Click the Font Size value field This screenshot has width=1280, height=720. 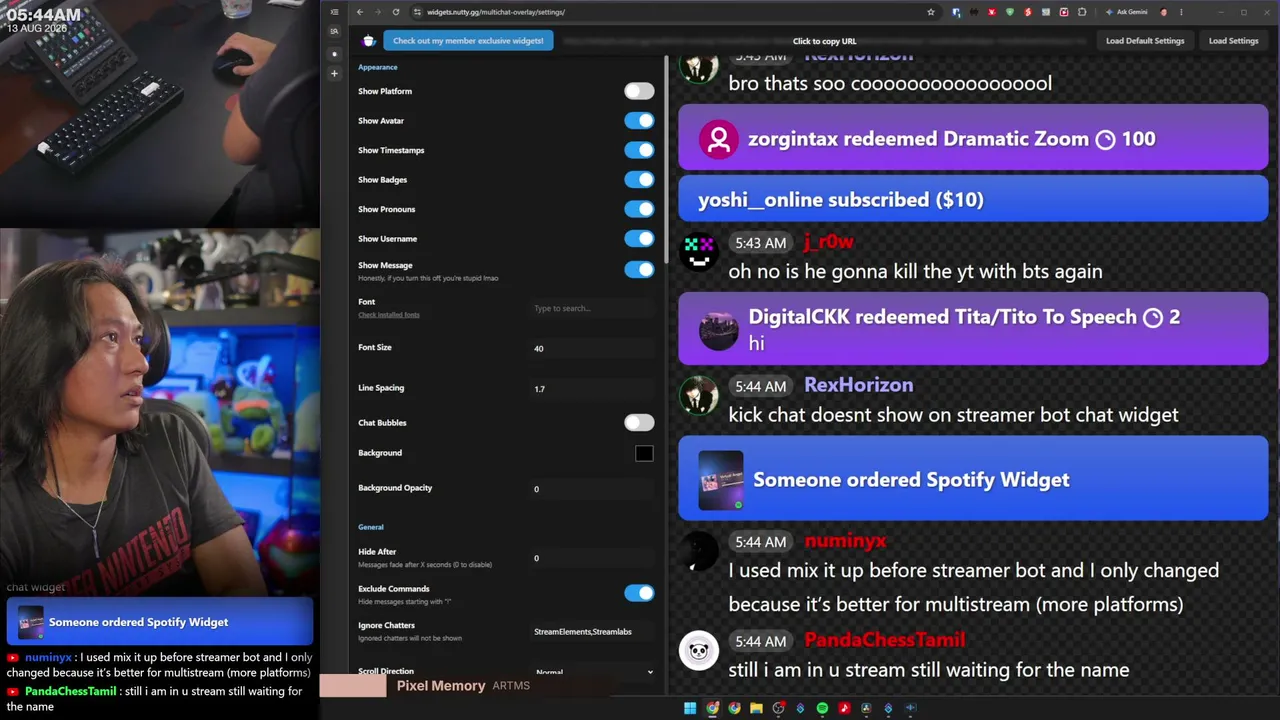click(x=594, y=348)
